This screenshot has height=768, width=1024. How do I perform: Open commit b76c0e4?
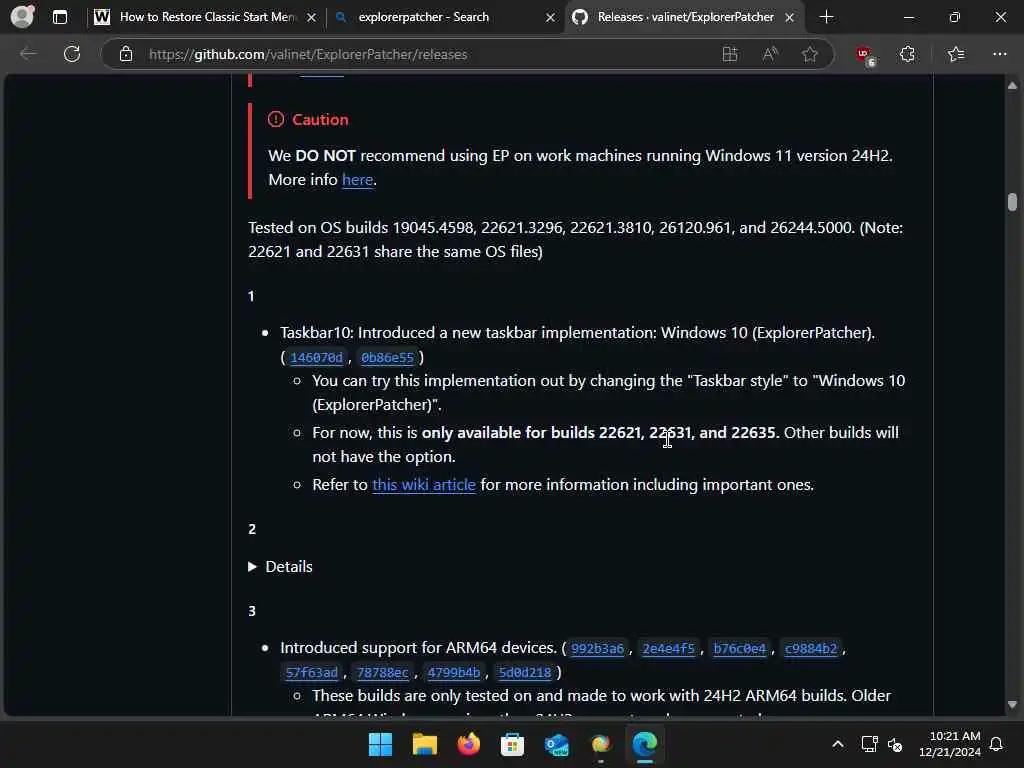click(739, 648)
